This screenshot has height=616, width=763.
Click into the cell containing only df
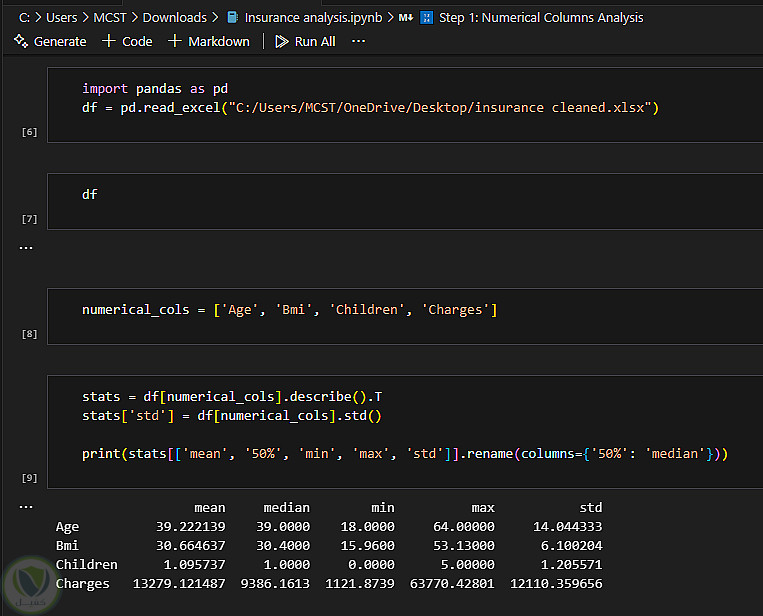click(400, 195)
